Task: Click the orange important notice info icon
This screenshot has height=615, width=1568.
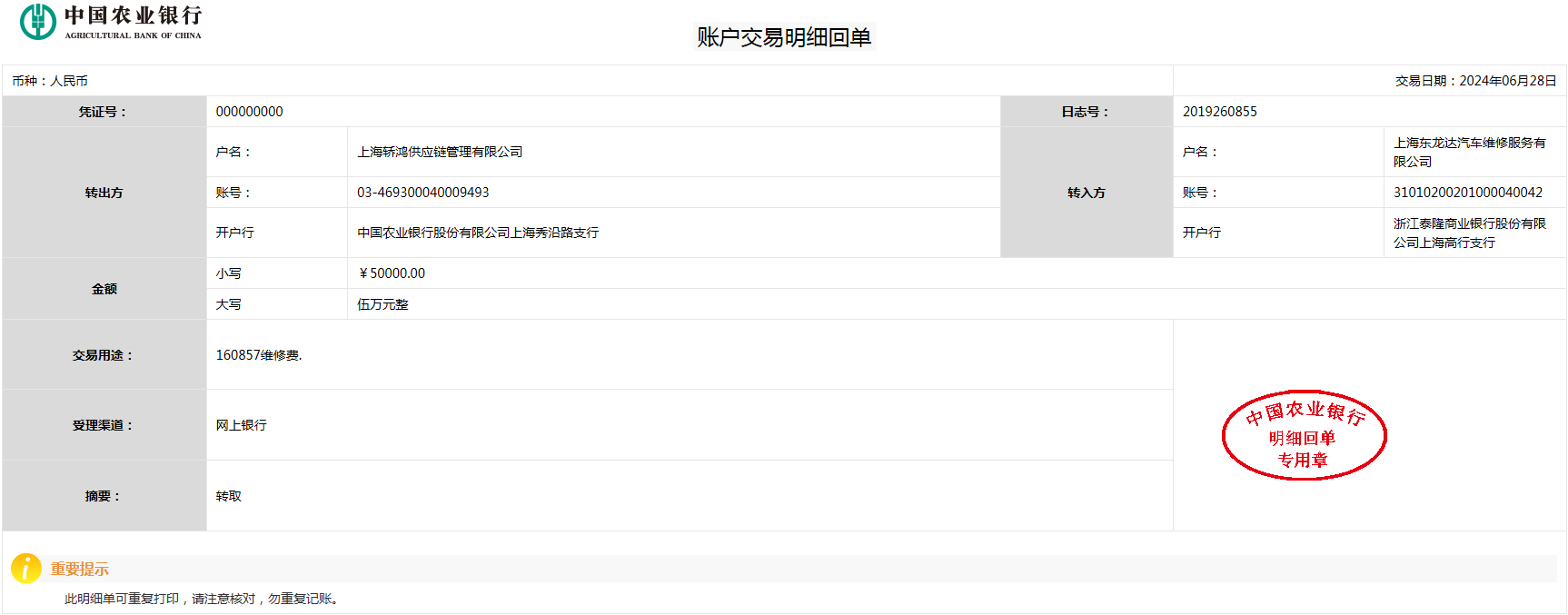Action: point(25,568)
